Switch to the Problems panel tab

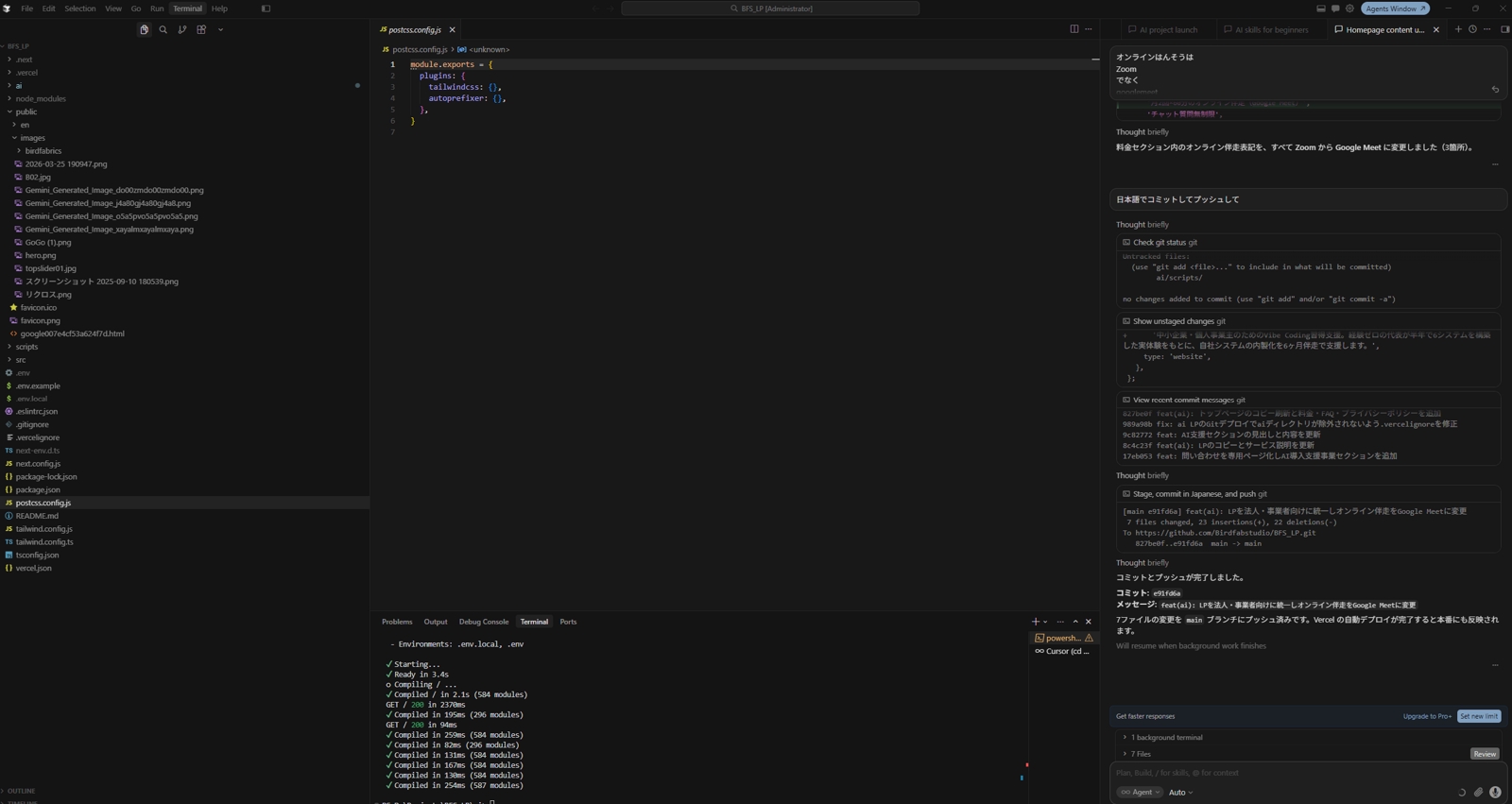[397, 622]
